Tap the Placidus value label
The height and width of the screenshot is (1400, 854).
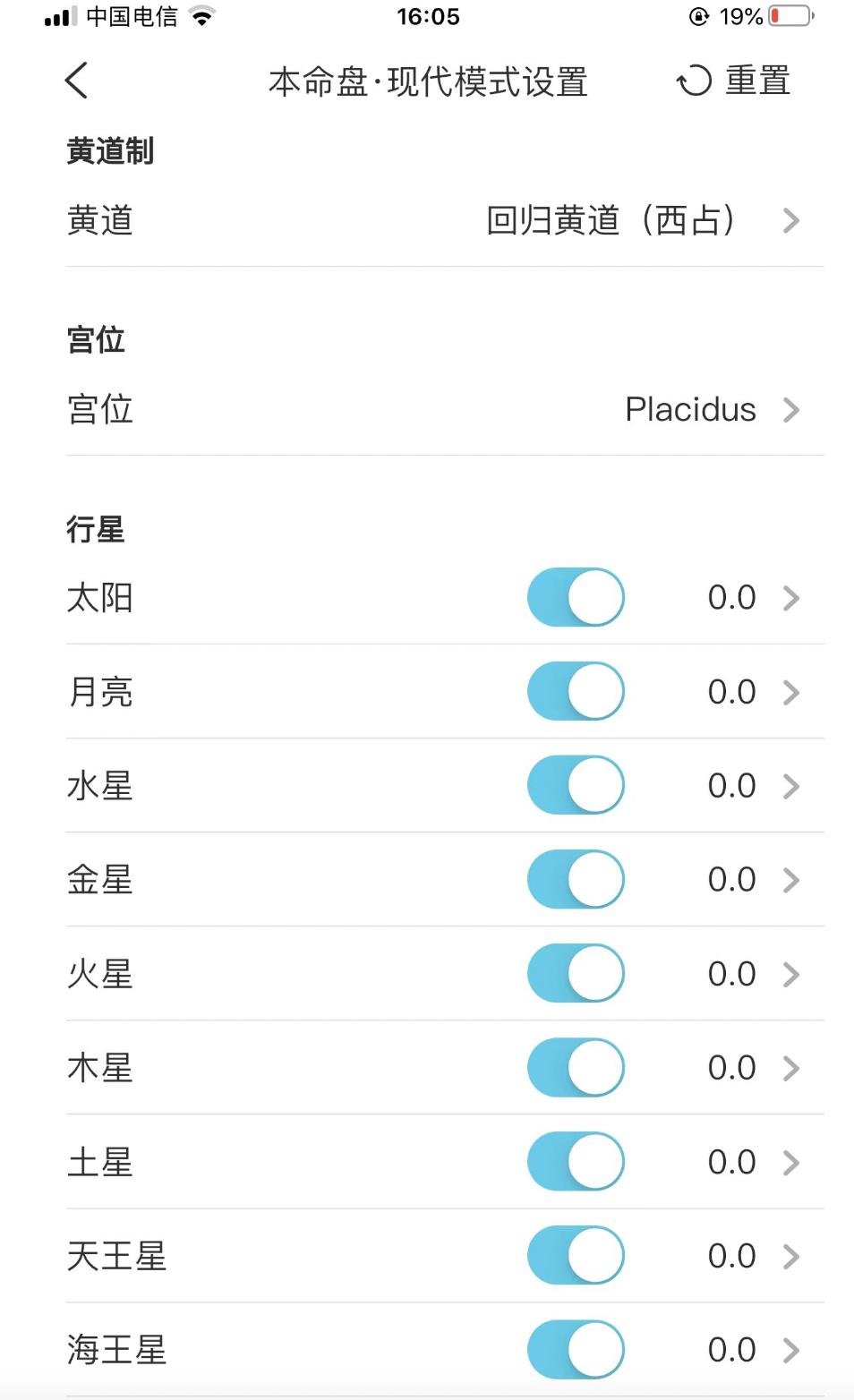point(690,410)
